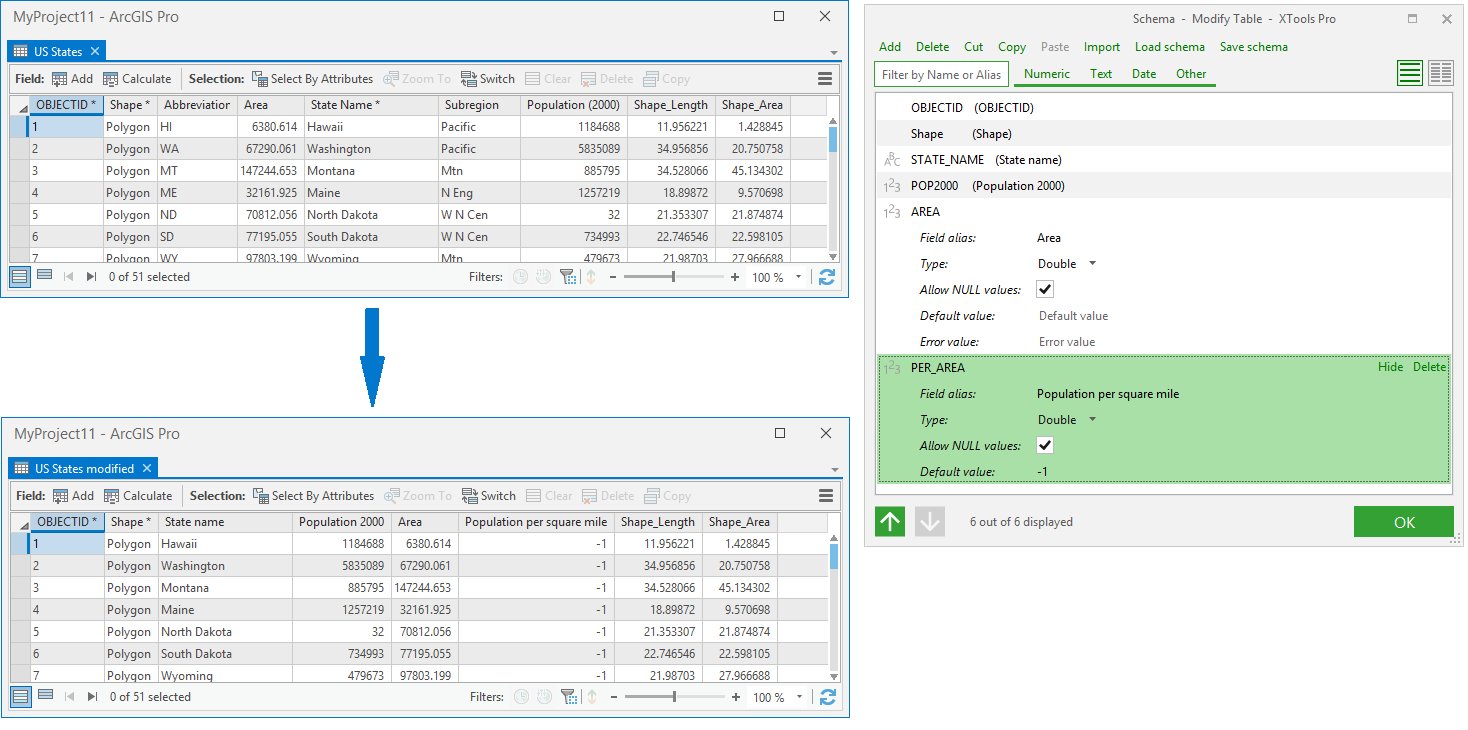Click Load schema in the Schema menu
Viewport: 1468px width, 730px height.
[x=1169, y=47]
